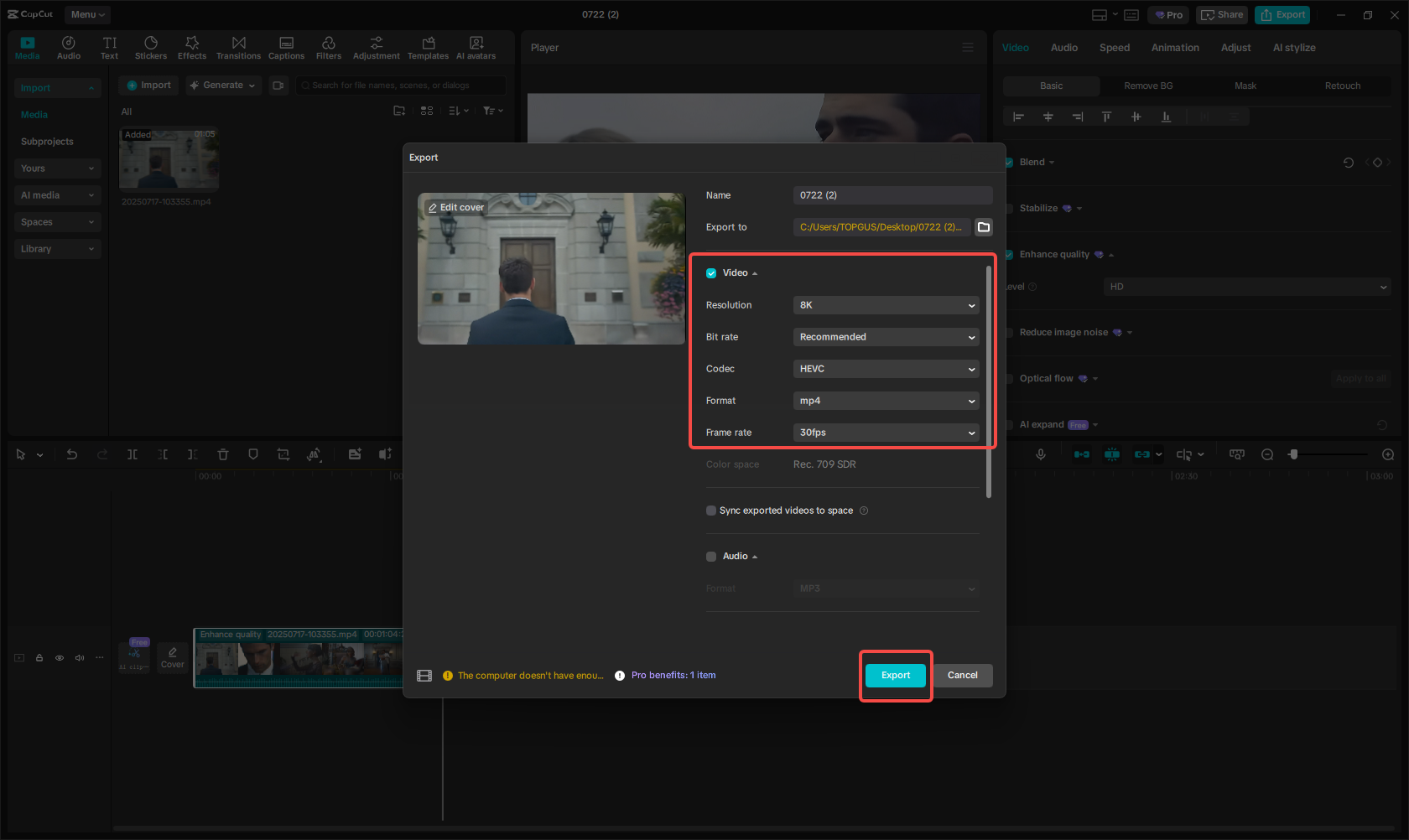
Task: Switch to the Animation tab
Action: (x=1175, y=48)
